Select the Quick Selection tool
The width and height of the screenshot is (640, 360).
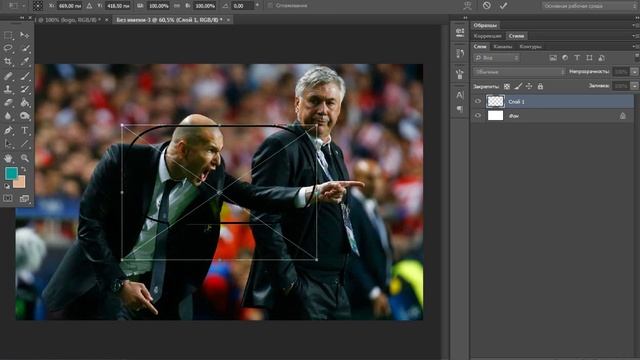(x=25, y=48)
